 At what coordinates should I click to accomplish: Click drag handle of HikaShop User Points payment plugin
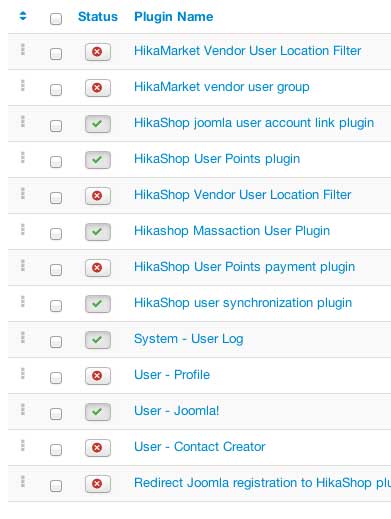(23, 265)
